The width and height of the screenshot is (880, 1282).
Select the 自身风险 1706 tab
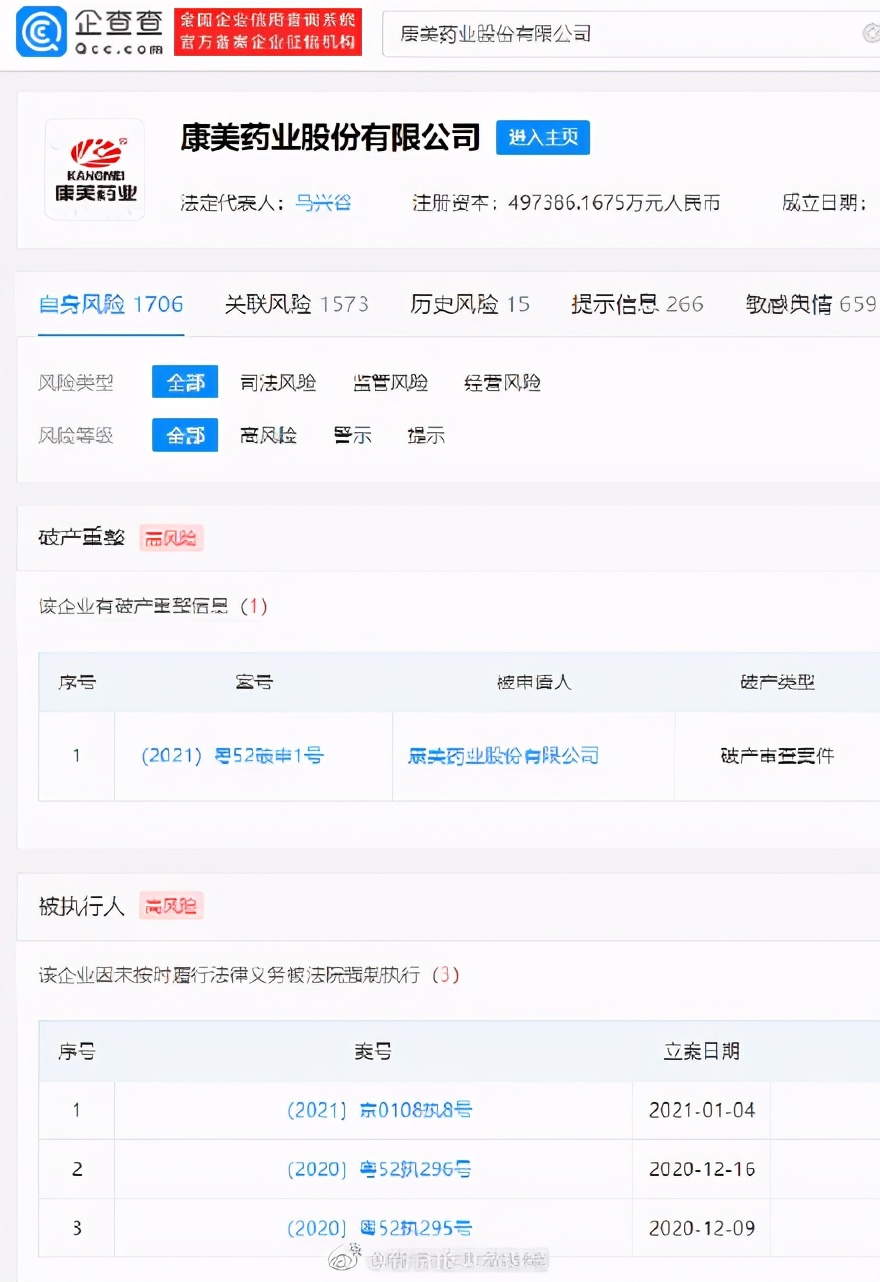110,304
